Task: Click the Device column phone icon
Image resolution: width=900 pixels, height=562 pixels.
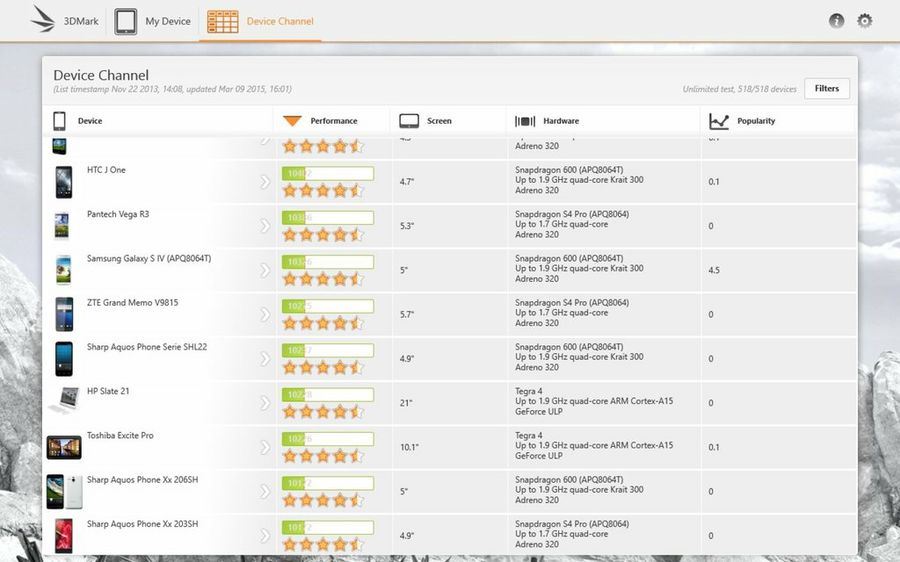Action: point(59,121)
